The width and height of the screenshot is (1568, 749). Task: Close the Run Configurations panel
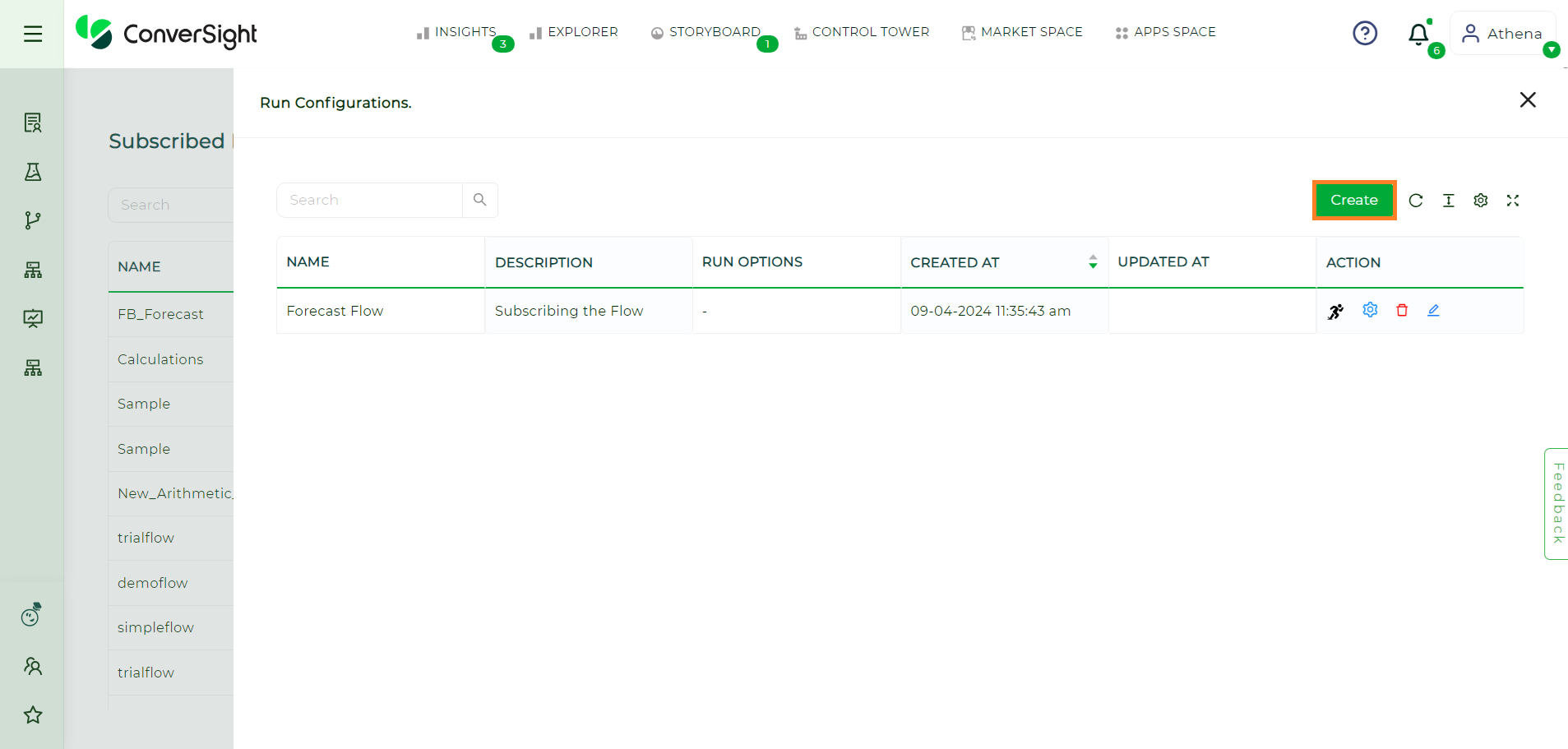click(1528, 99)
